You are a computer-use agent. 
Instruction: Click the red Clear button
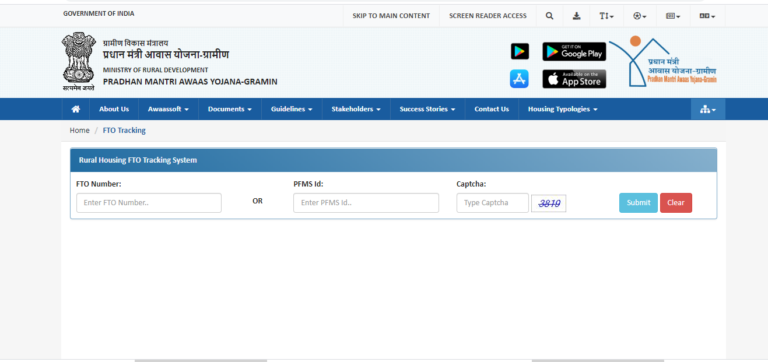coord(676,203)
